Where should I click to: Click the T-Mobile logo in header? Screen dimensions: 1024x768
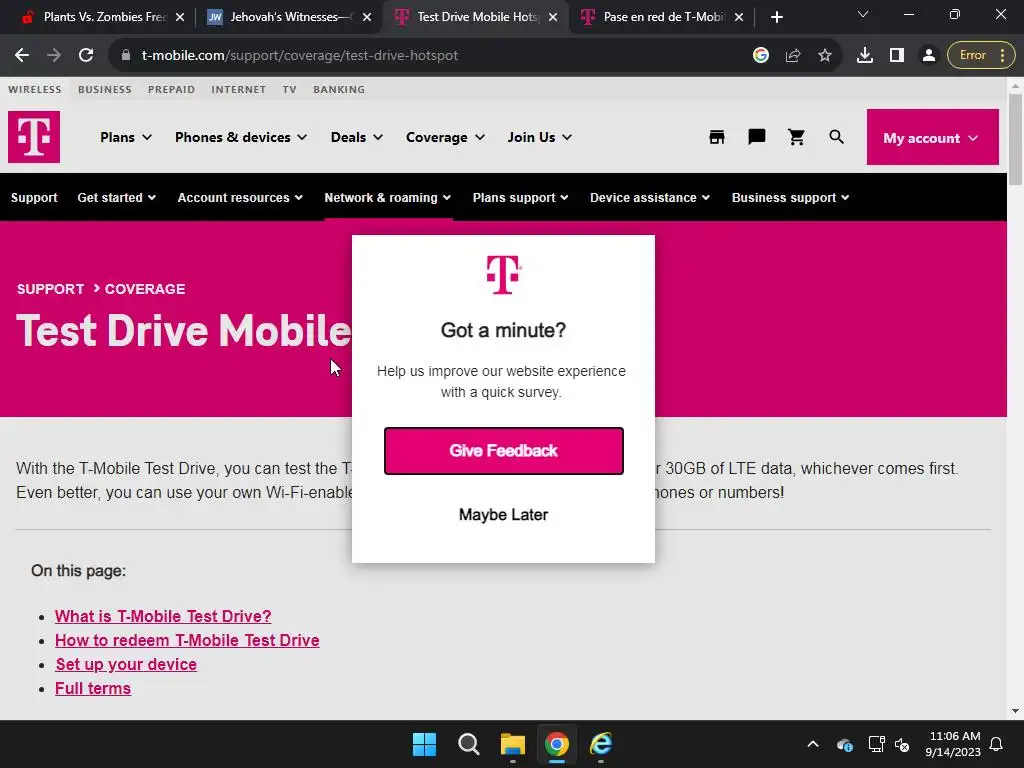[34, 136]
